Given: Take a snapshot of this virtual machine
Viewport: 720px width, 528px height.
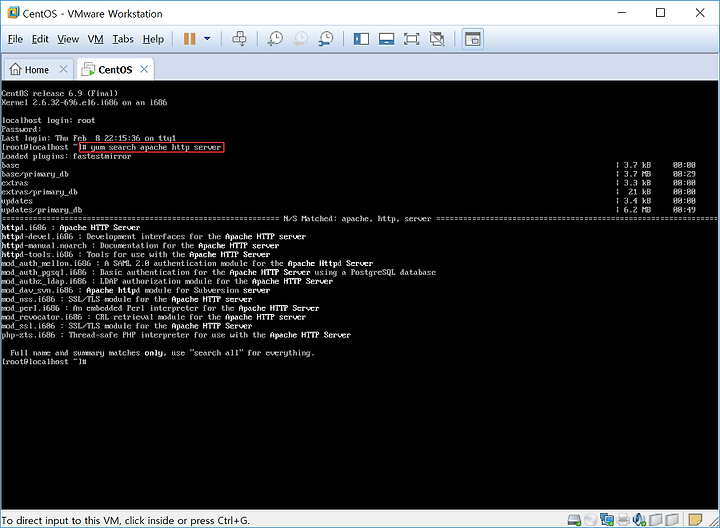Looking at the screenshot, I should [275, 39].
